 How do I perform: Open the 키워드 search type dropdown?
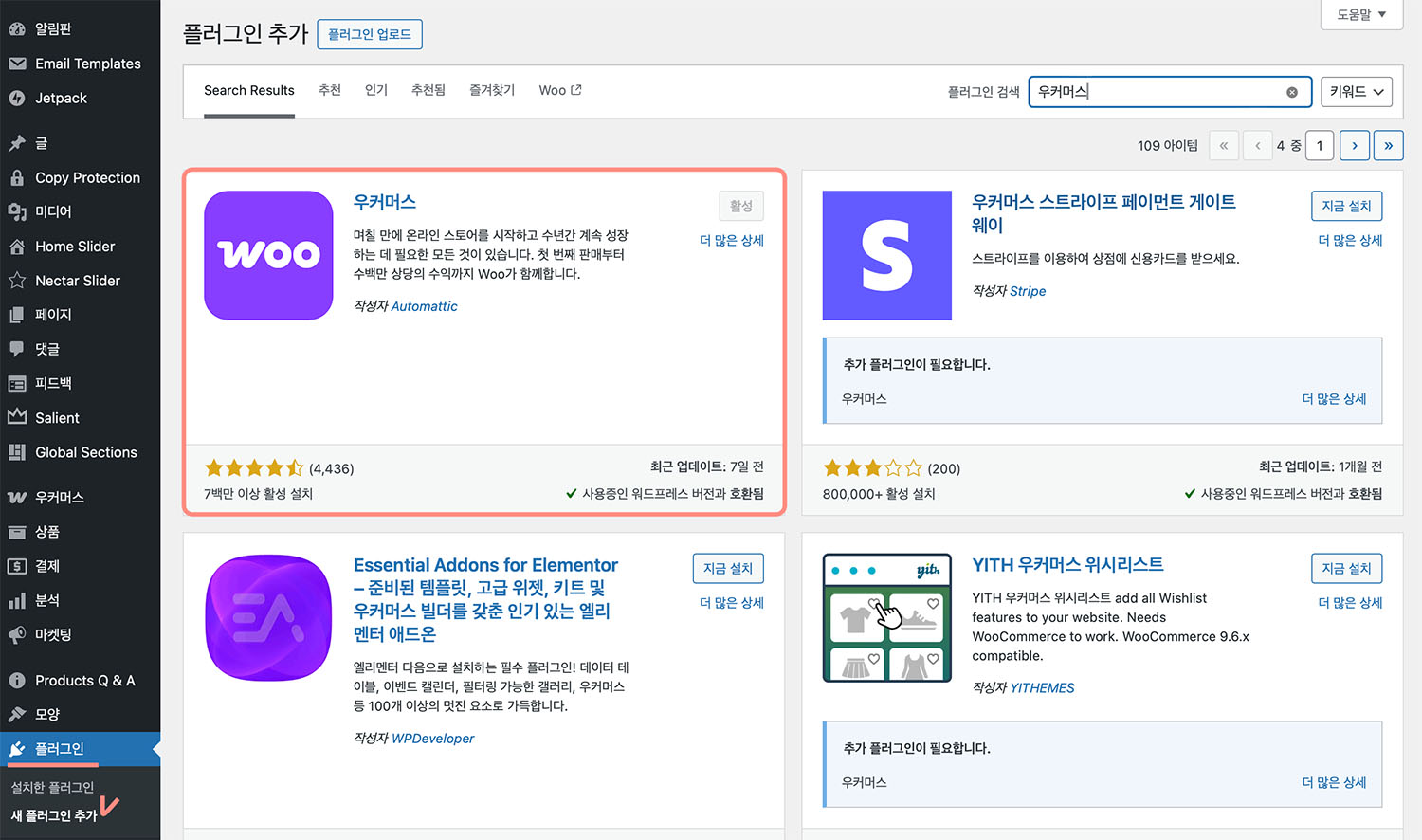[1356, 92]
